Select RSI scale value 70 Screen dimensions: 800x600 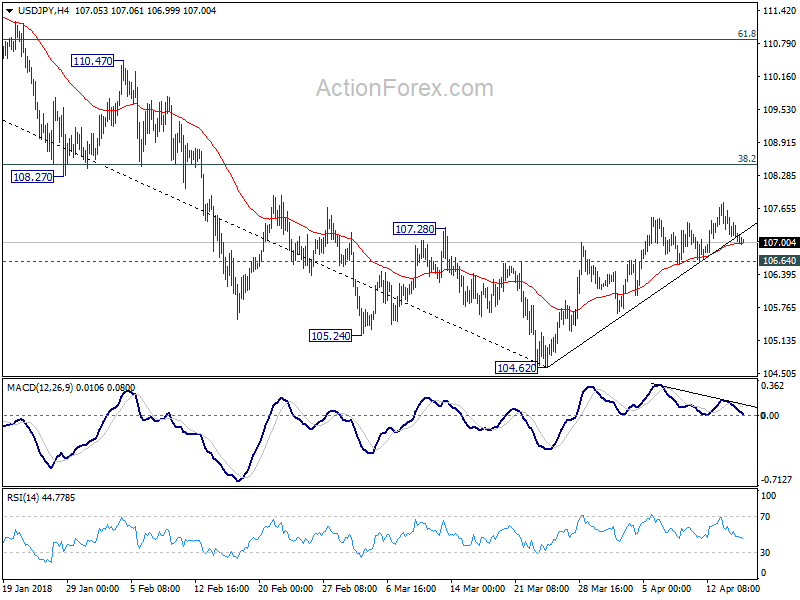coord(765,517)
